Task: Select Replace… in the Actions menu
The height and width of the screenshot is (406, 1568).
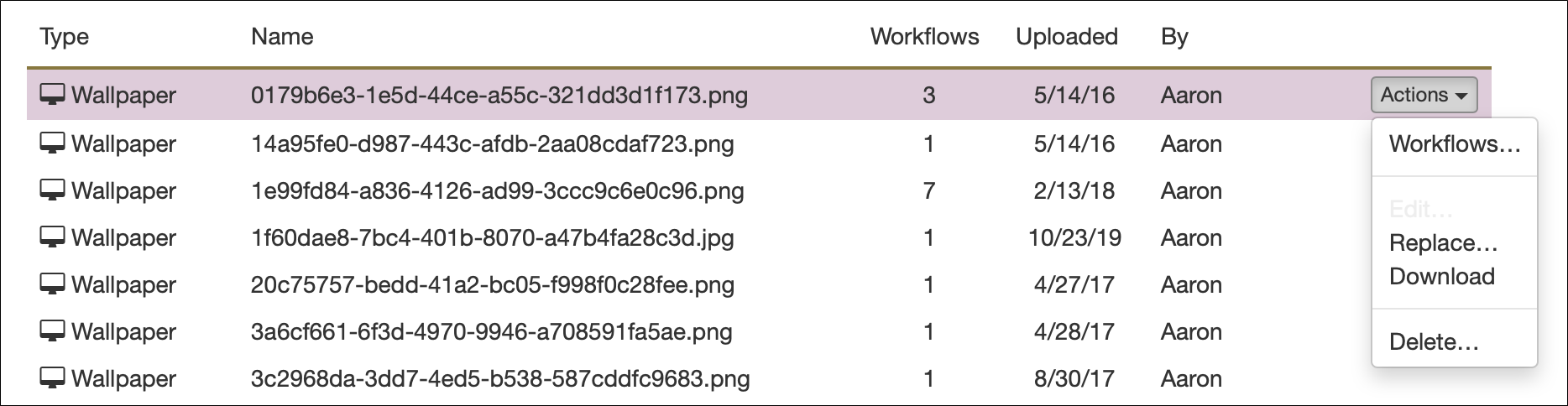Action: coord(1444,243)
